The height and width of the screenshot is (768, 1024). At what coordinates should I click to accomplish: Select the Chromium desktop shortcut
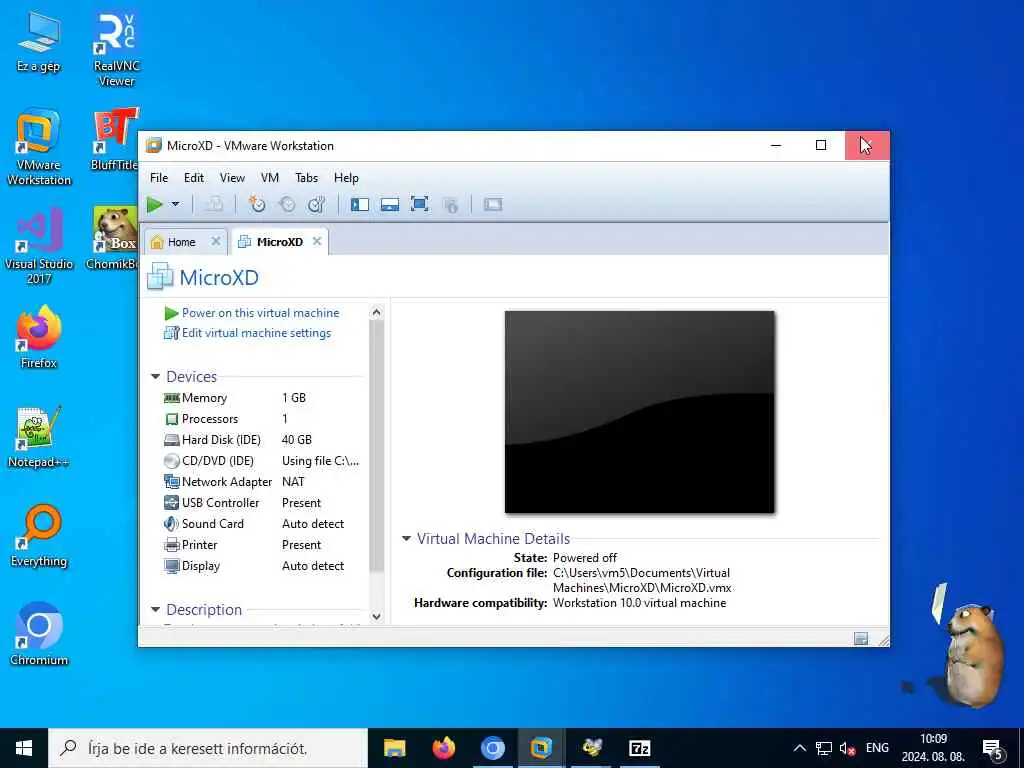pos(39,635)
